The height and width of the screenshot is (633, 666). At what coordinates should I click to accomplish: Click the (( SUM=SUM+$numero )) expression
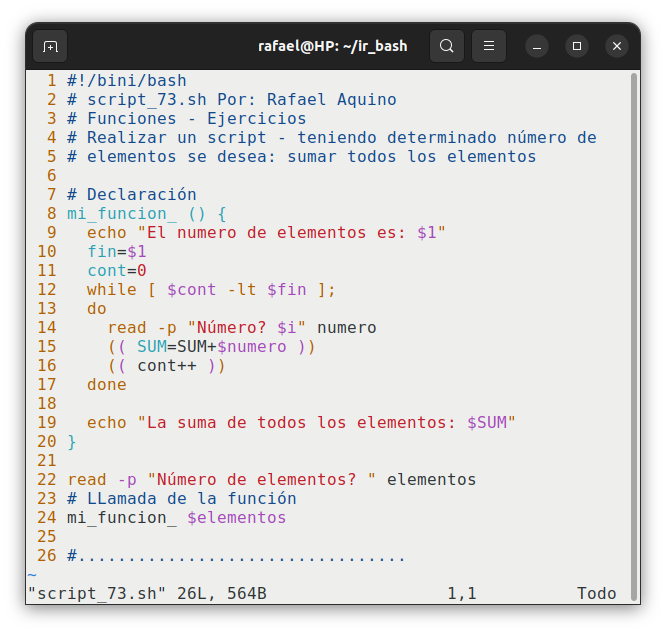(211, 347)
